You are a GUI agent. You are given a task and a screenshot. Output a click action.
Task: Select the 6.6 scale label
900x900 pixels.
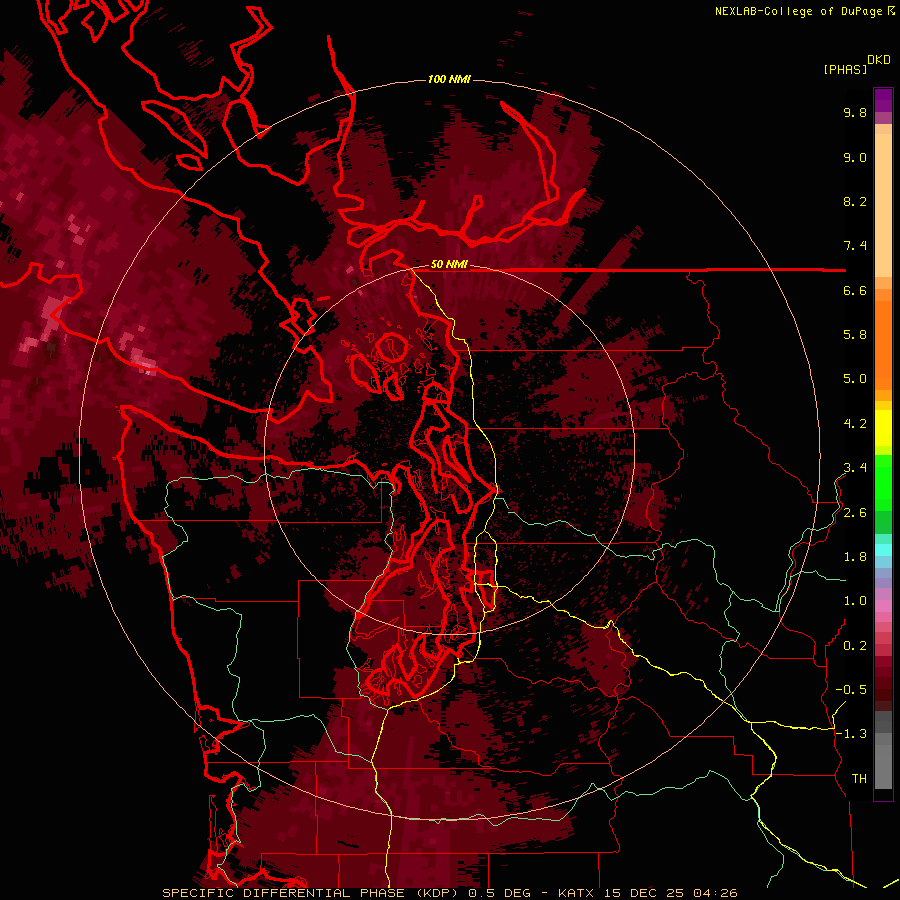click(x=855, y=290)
